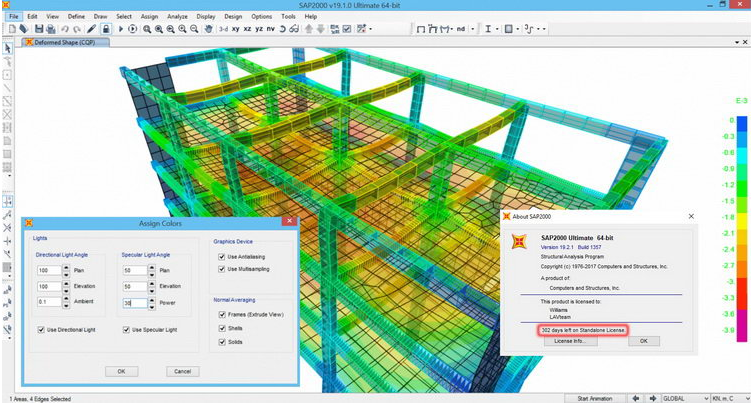The width and height of the screenshot is (751, 409).
Task: Set XZ plane view
Action: point(247,29)
